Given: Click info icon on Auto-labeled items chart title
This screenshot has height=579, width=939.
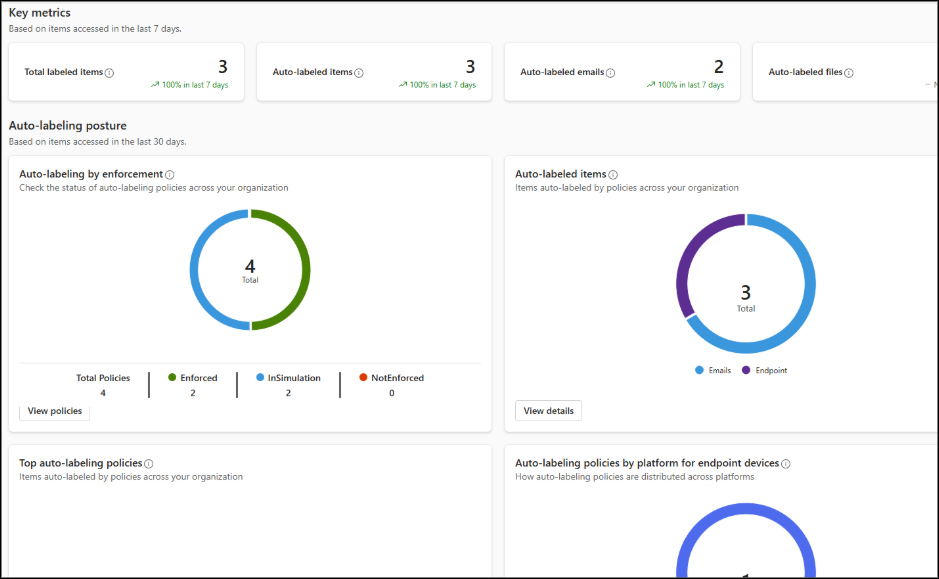Looking at the screenshot, I should (x=613, y=175).
